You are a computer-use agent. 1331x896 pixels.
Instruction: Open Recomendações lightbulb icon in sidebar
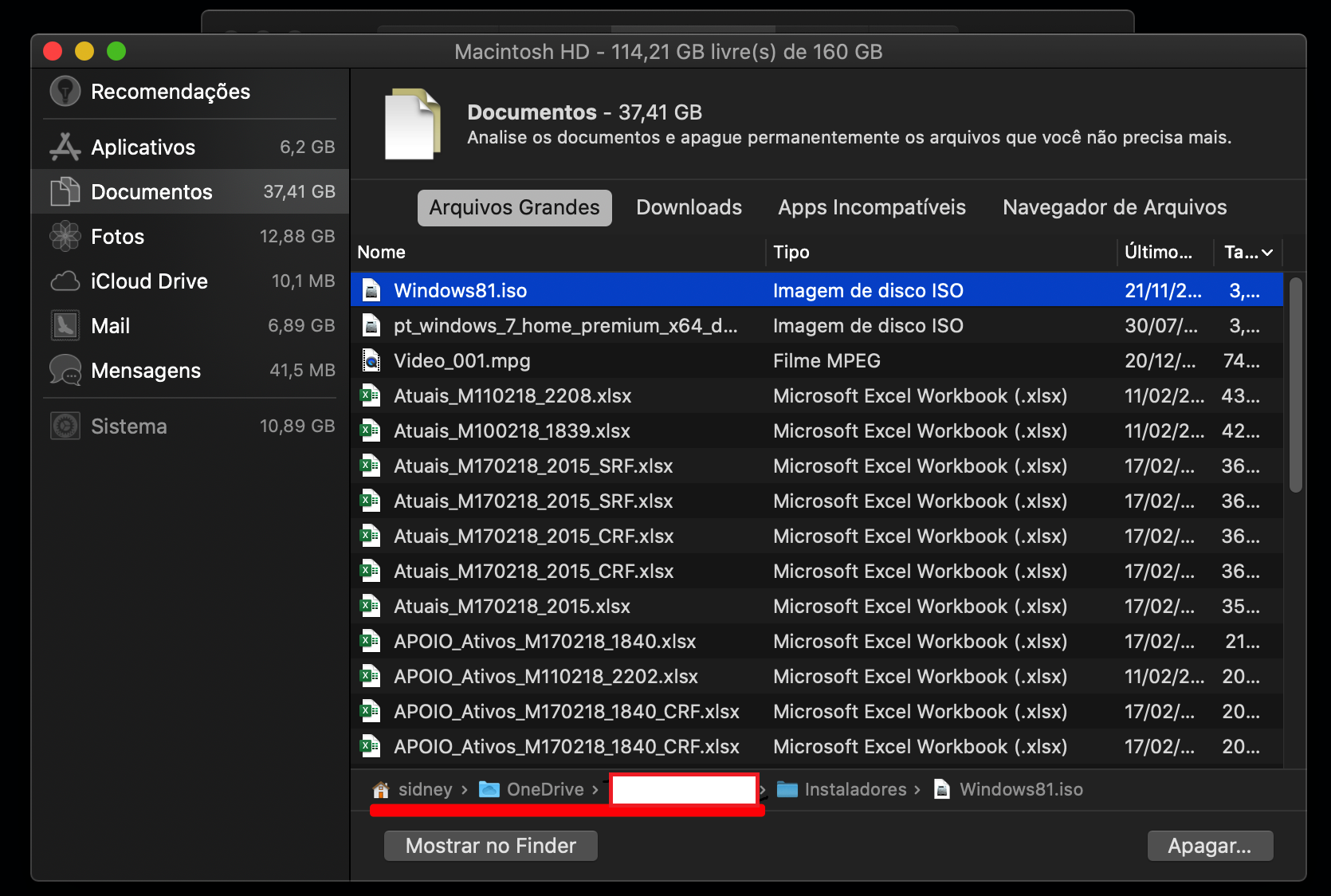point(65,92)
